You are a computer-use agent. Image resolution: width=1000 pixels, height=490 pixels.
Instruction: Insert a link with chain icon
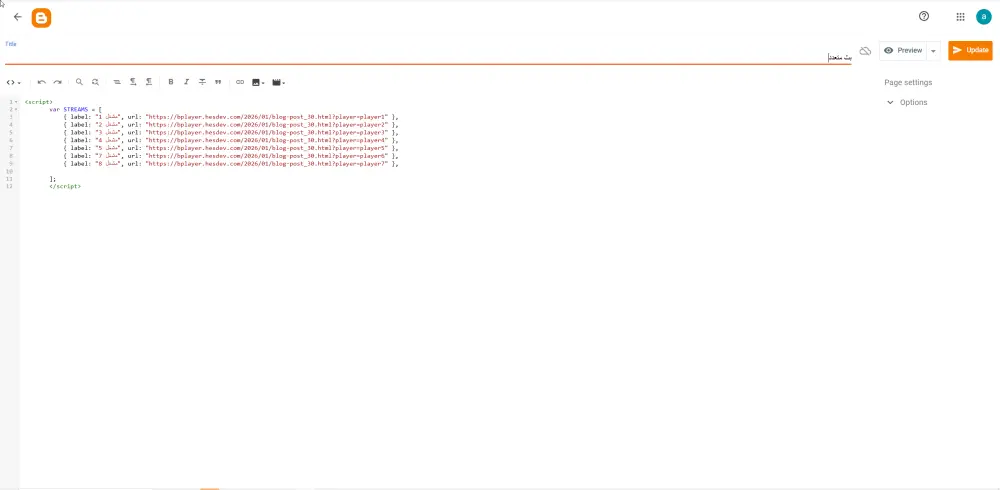(x=240, y=82)
